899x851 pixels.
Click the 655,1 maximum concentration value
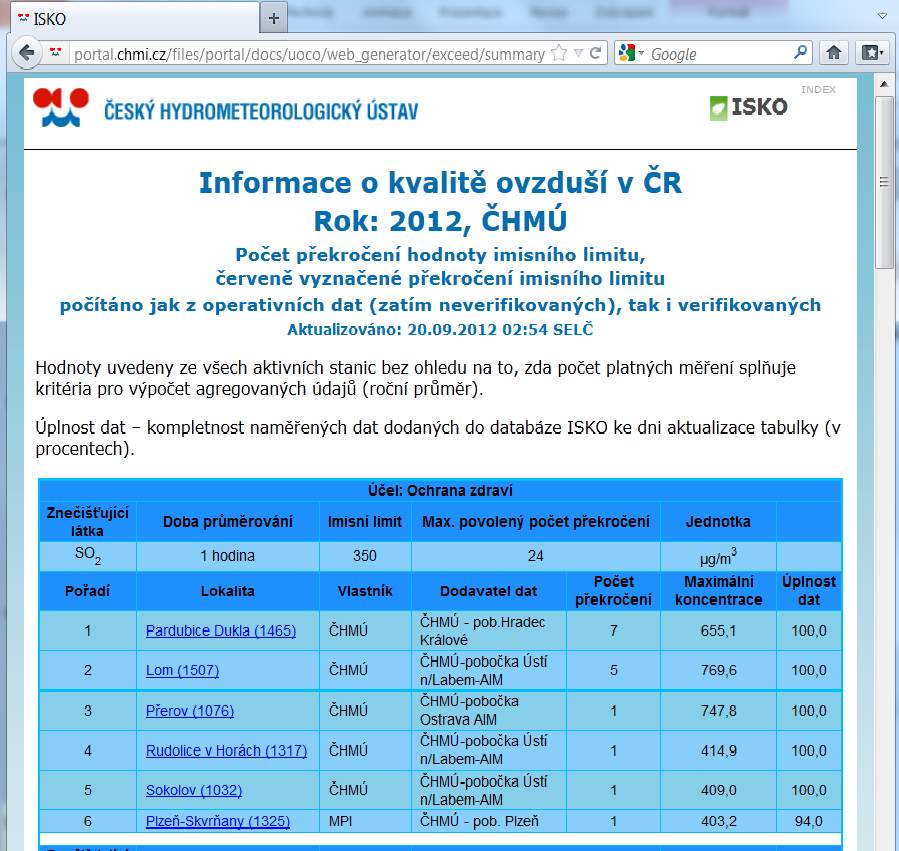click(x=718, y=631)
